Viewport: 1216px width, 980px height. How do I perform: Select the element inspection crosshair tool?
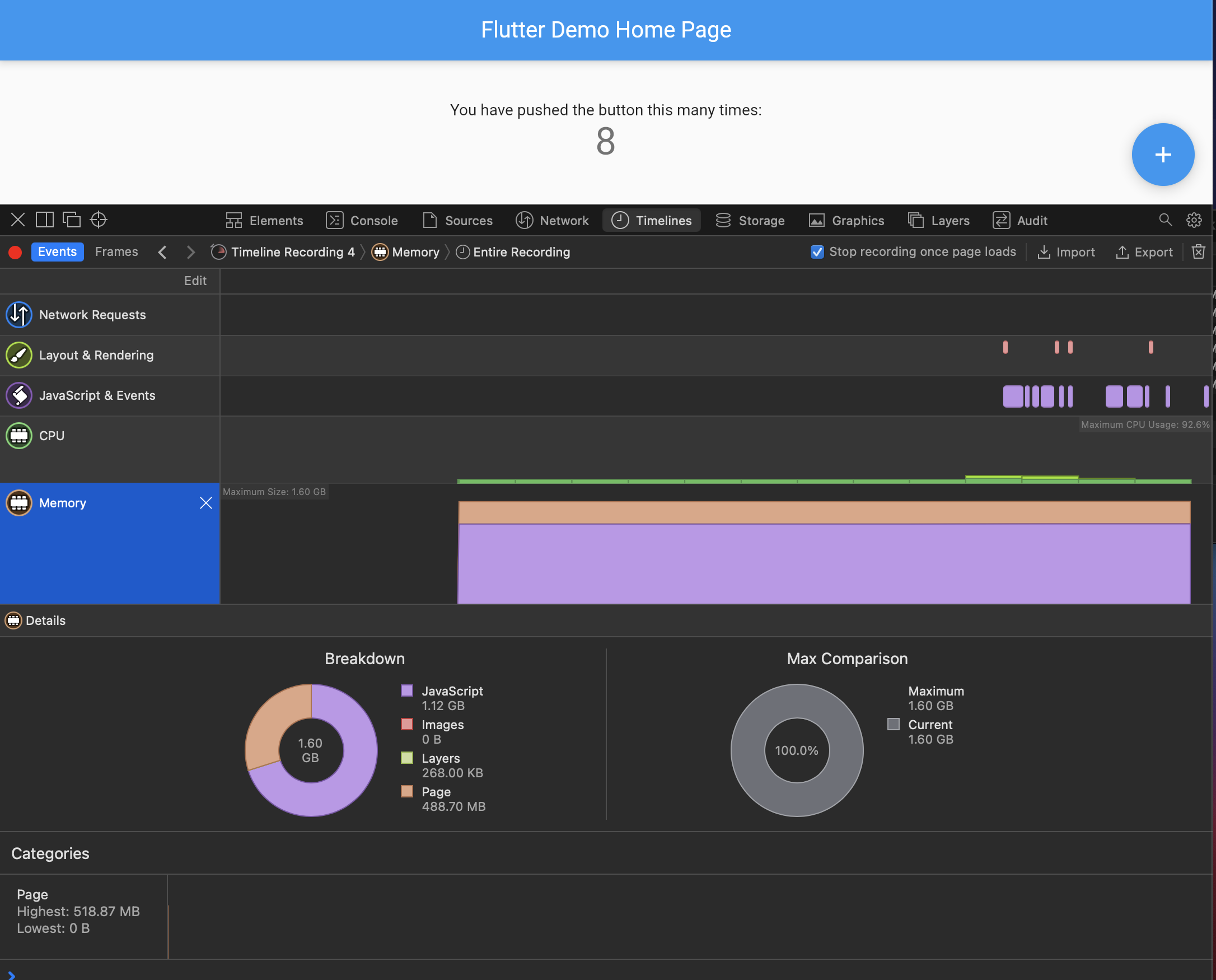pyautogui.click(x=98, y=220)
